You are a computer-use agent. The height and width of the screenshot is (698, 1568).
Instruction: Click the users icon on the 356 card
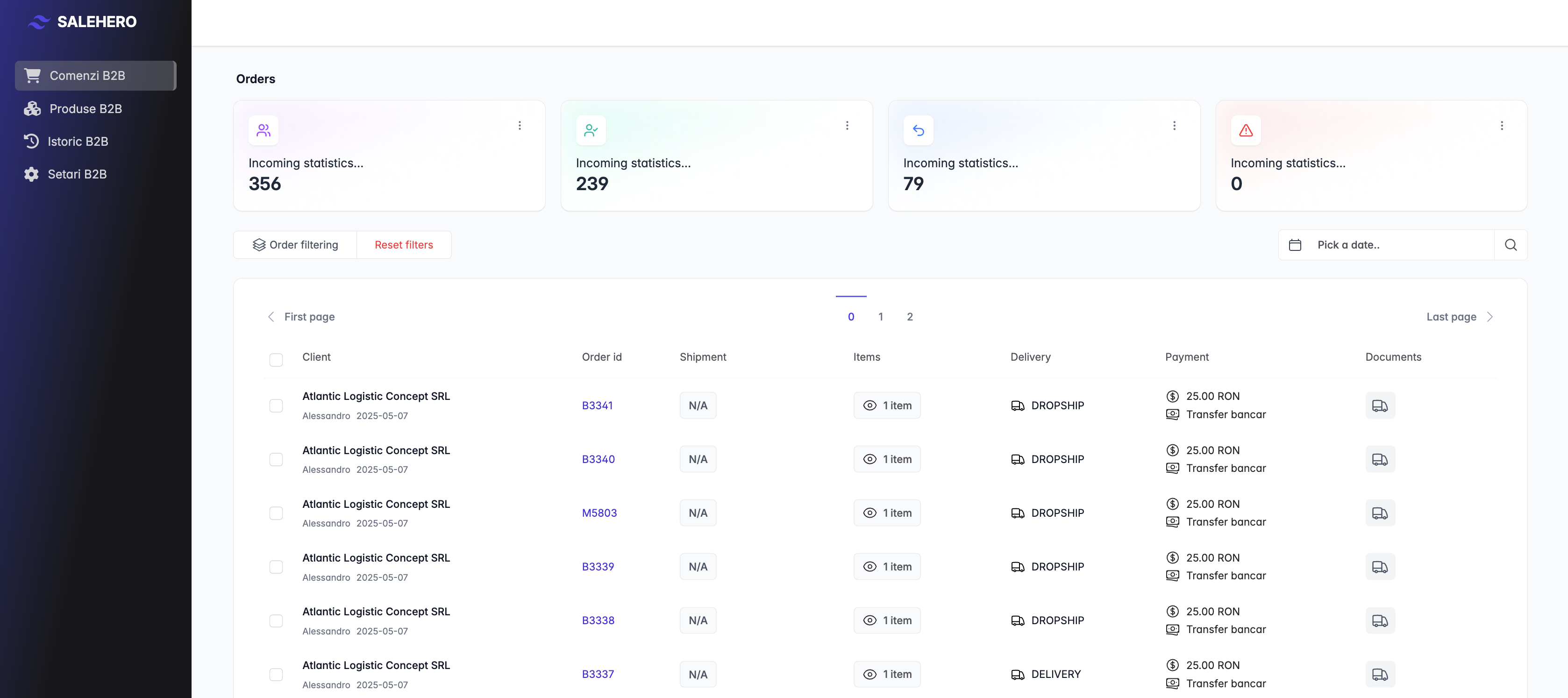point(264,130)
